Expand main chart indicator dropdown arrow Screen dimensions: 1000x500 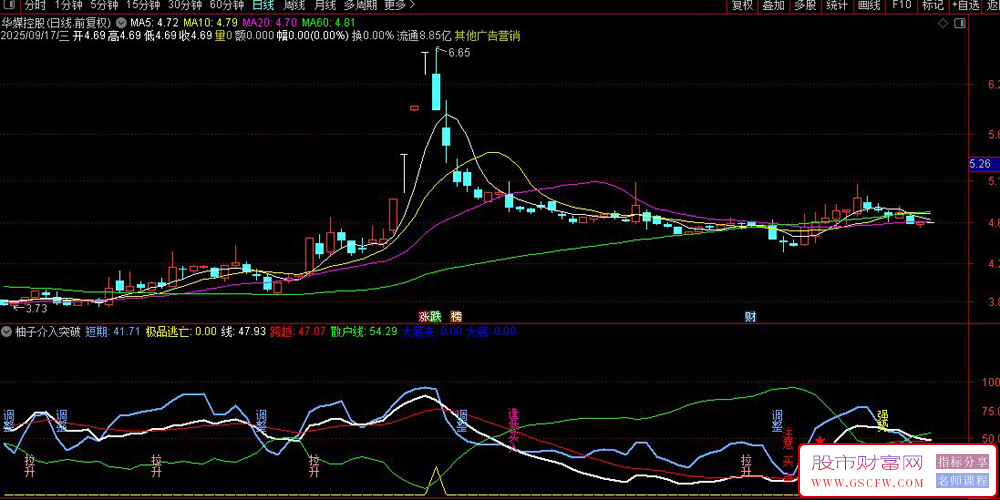122,22
